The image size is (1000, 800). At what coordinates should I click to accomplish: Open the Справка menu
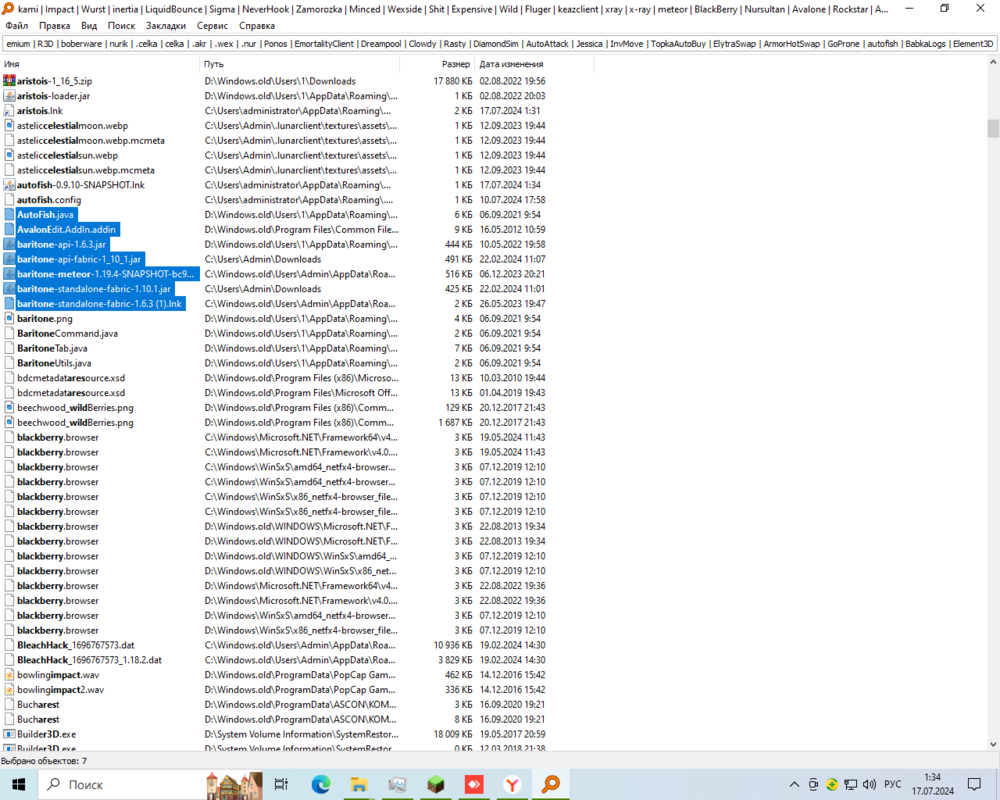click(x=256, y=26)
